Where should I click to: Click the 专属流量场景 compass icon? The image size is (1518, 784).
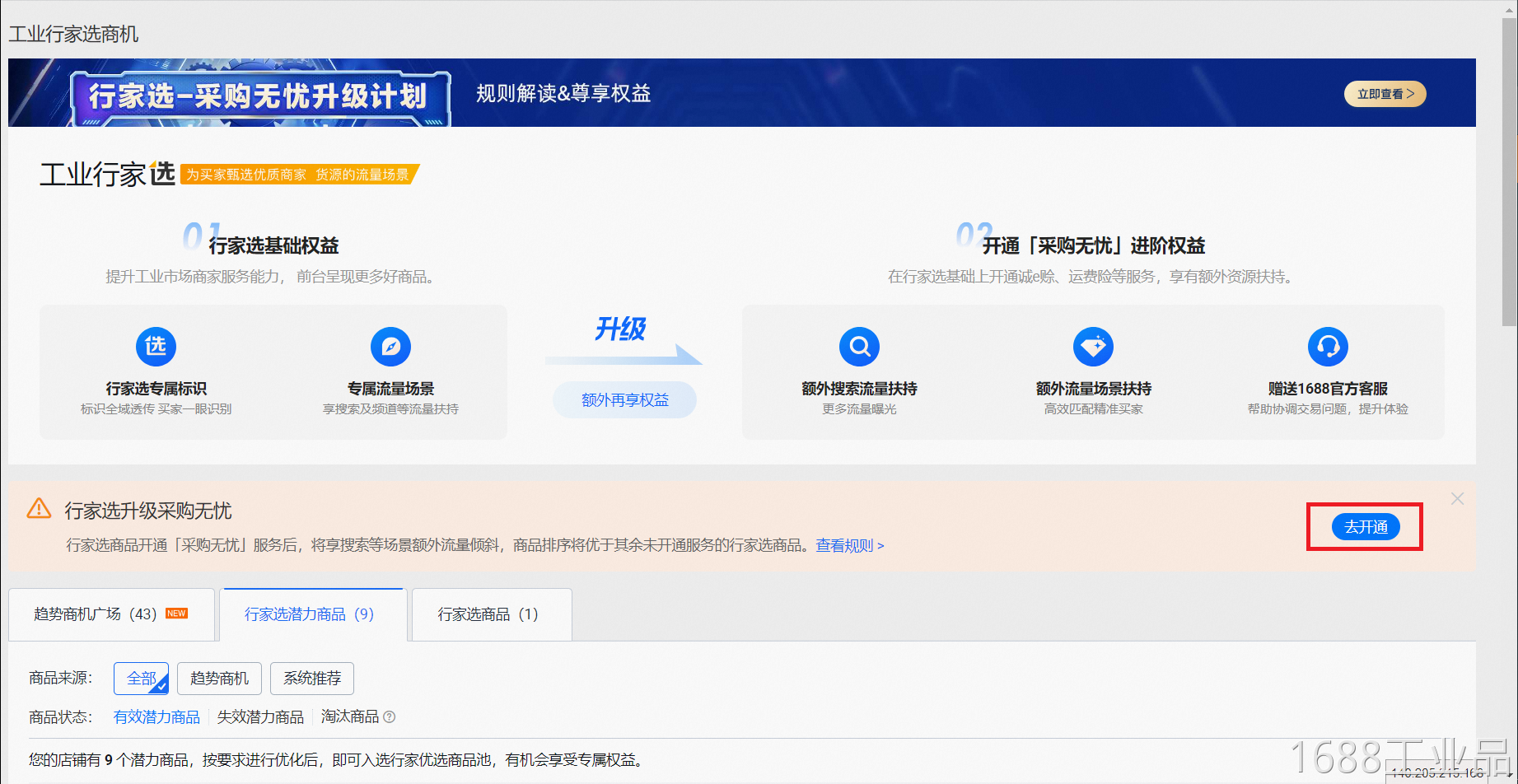click(390, 347)
